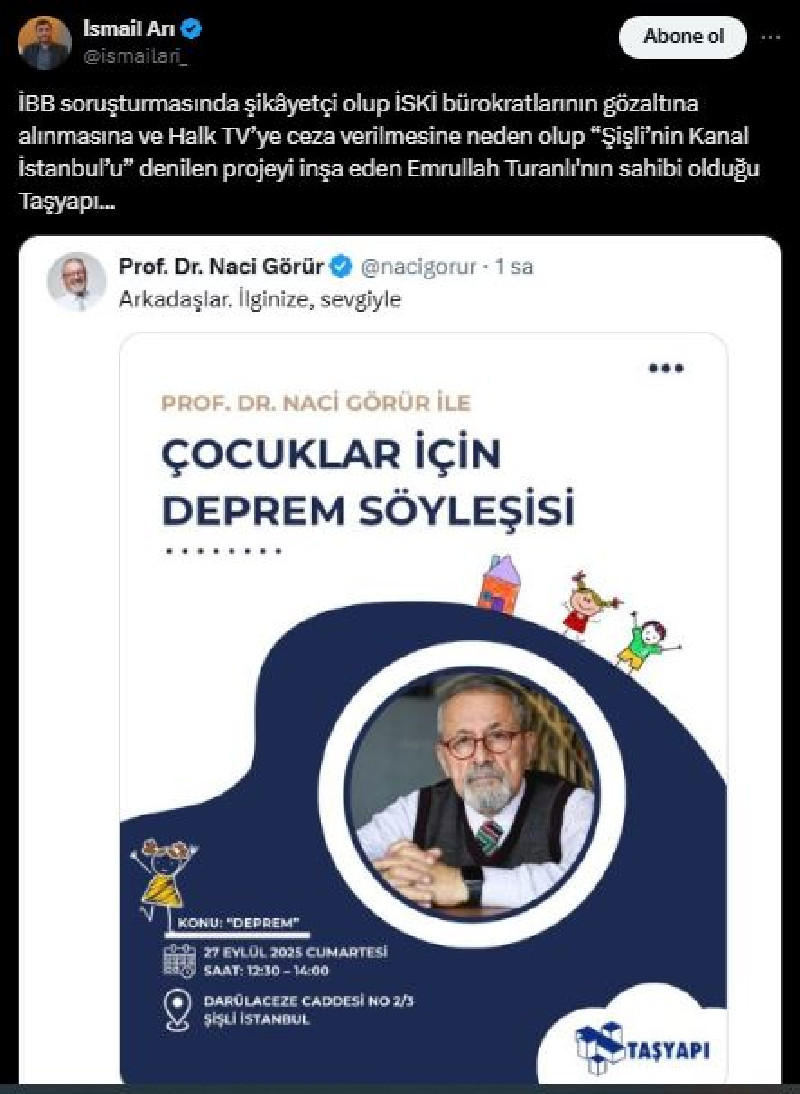Subscribe with the Abone ol button
The image size is (800, 1094).
(683, 36)
